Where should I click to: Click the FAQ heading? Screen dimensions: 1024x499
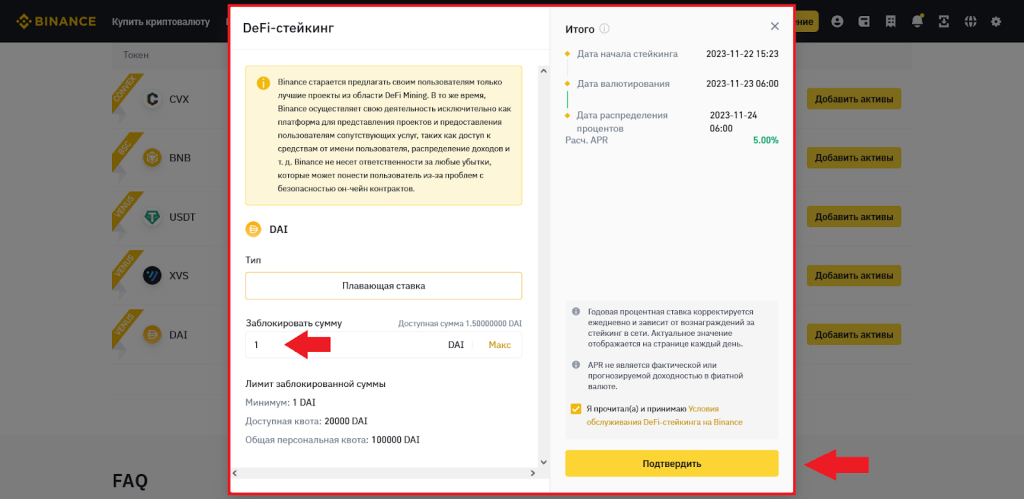[x=130, y=481]
